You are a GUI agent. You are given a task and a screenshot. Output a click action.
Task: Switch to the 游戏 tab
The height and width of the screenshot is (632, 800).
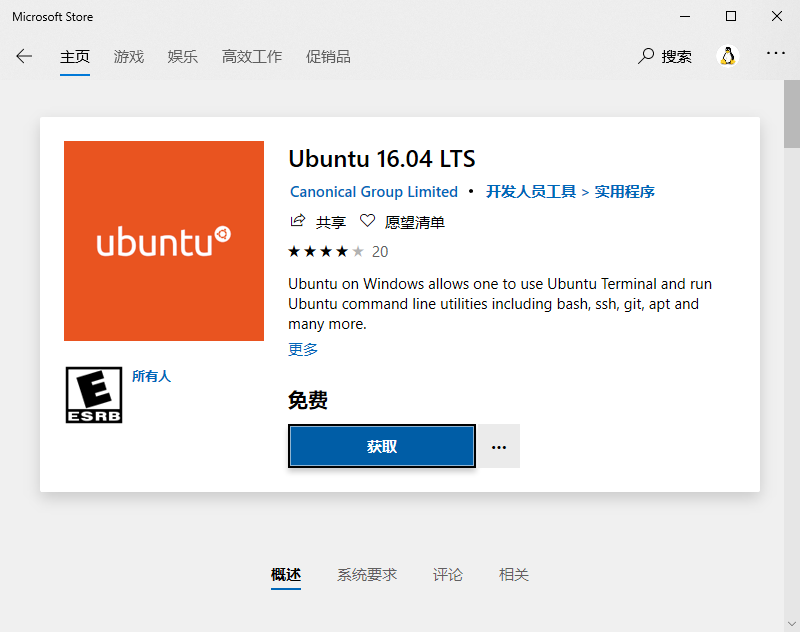(129, 56)
